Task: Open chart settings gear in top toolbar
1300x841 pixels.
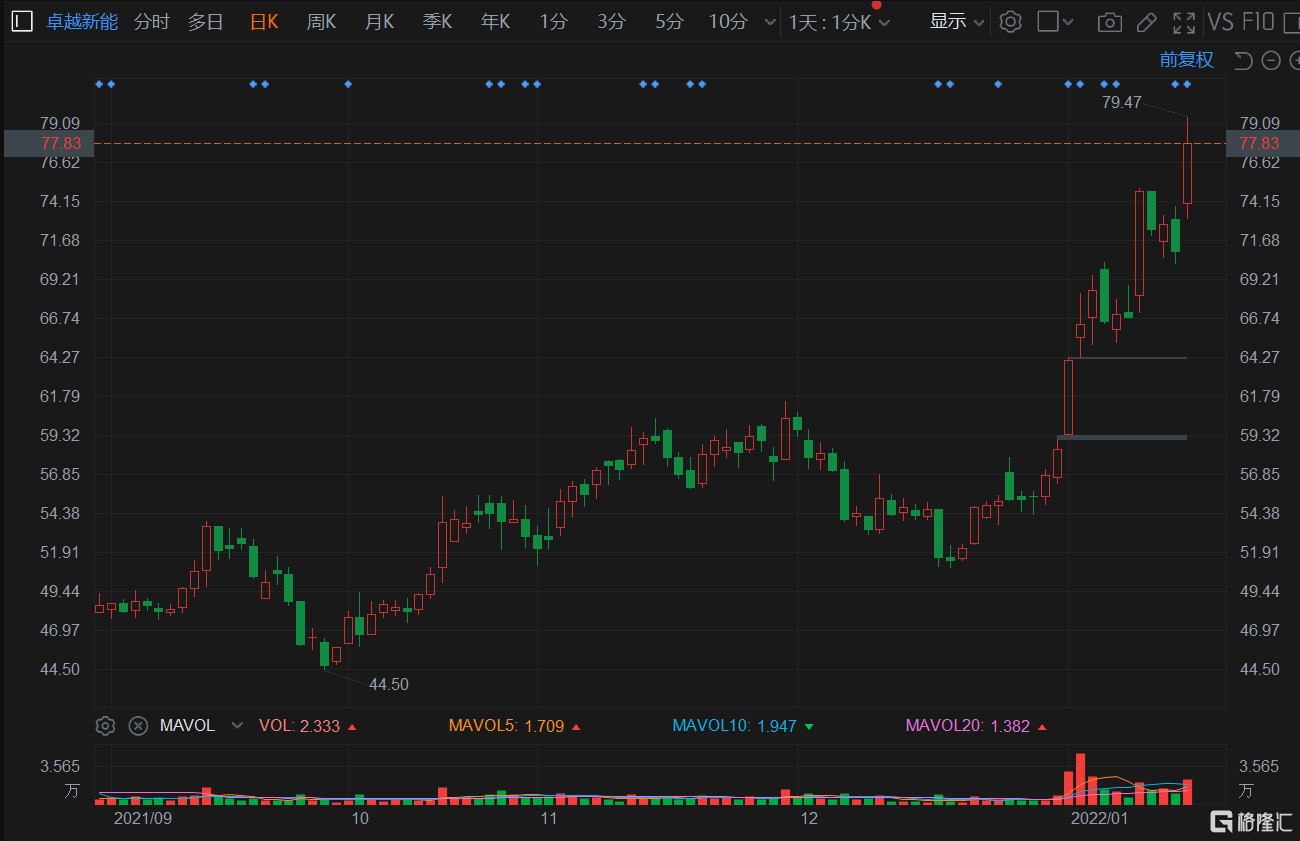Action: [x=1011, y=21]
